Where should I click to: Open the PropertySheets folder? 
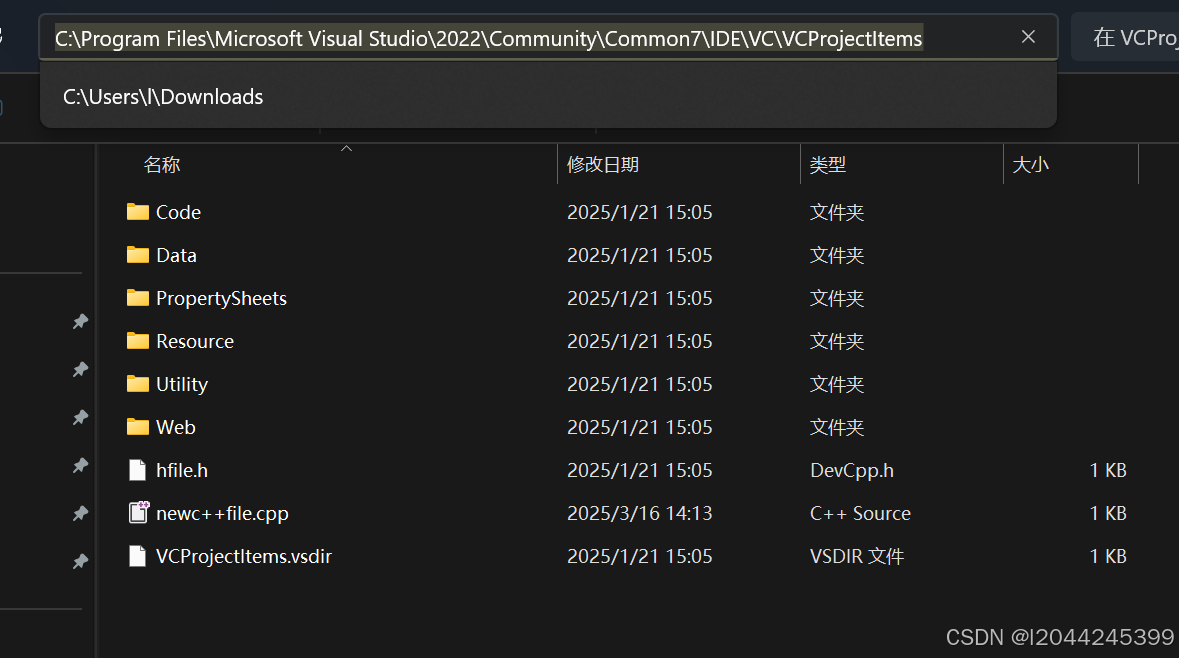(x=221, y=298)
